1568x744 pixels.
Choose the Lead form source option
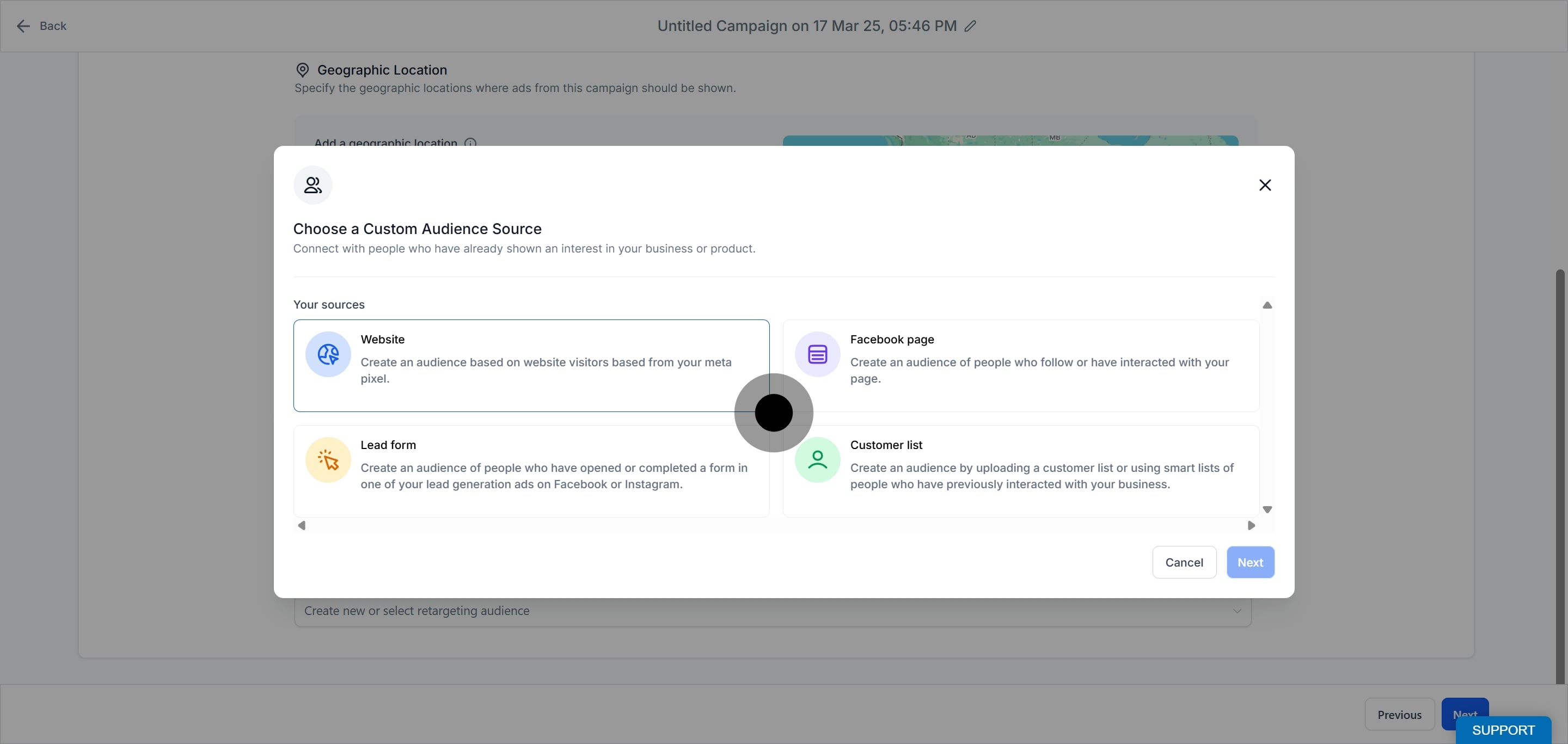[x=531, y=471]
